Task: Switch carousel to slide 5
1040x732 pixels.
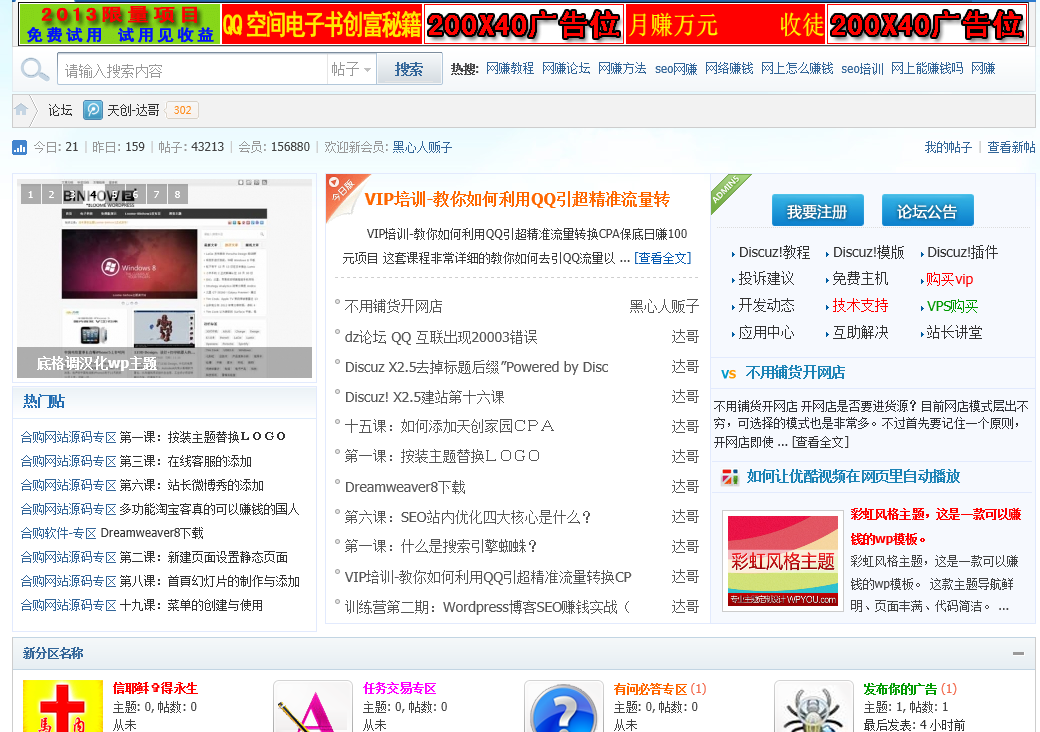Action: pyautogui.click(x=116, y=194)
